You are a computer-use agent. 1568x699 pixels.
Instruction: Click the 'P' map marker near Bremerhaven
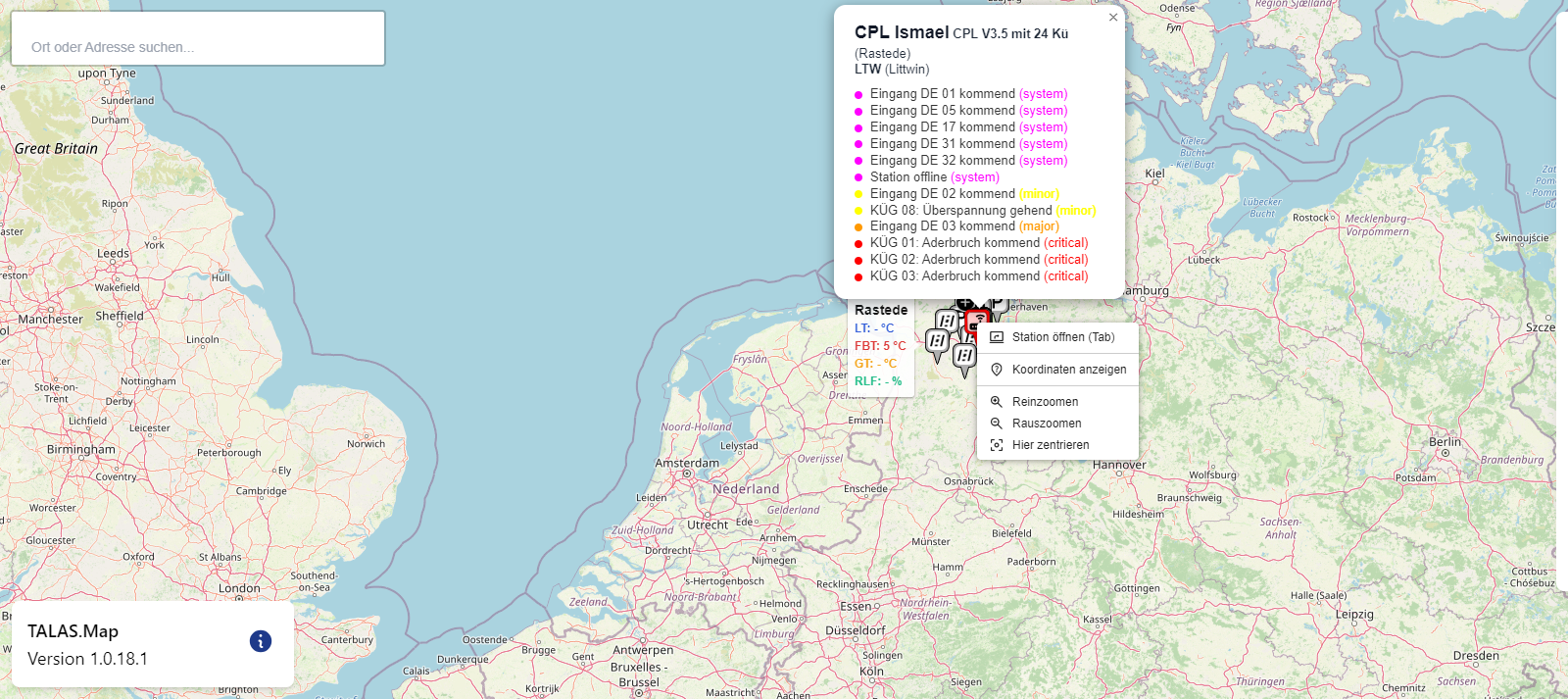click(998, 304)
